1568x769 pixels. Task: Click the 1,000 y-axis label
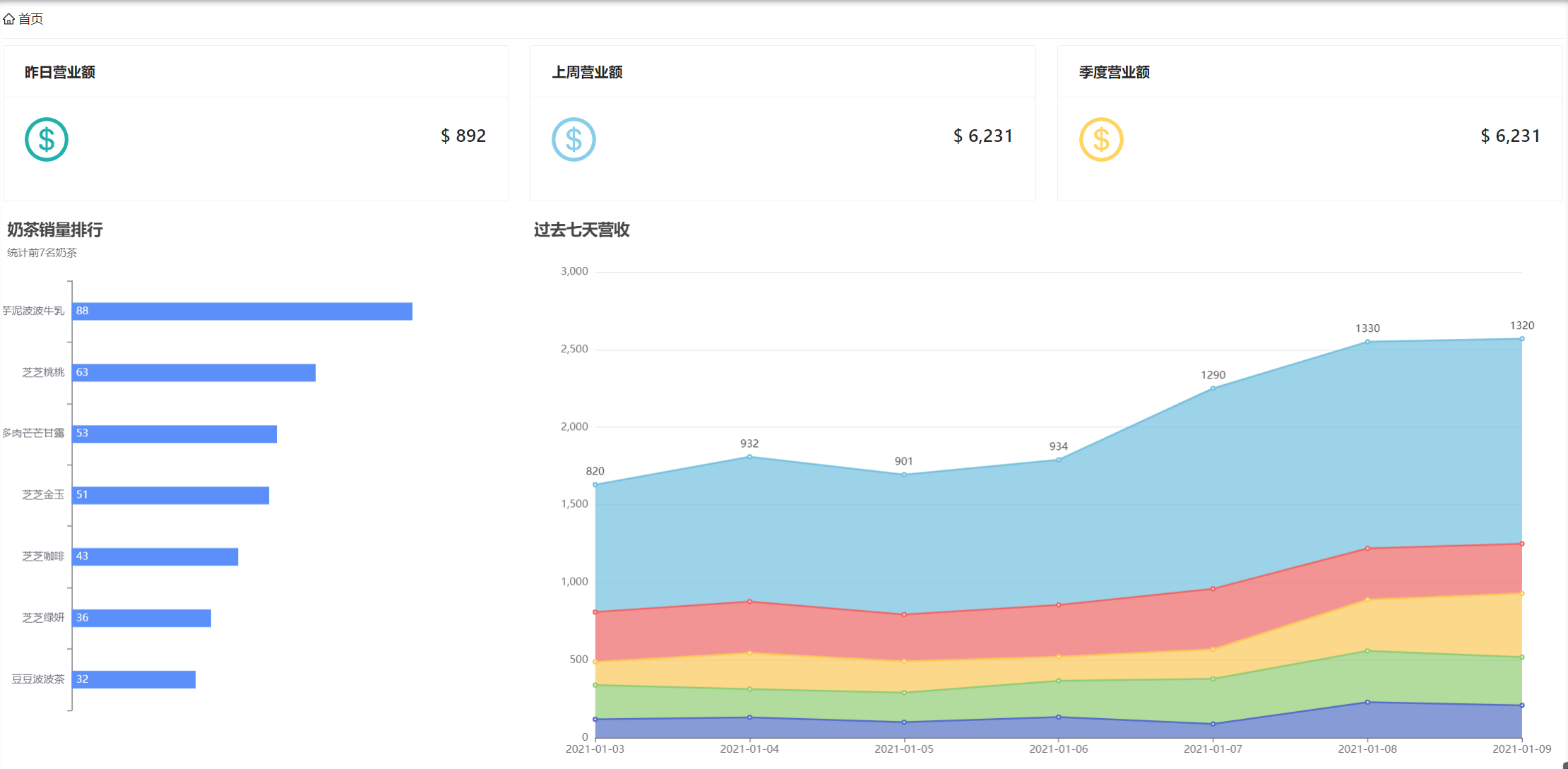click(574, 581)
